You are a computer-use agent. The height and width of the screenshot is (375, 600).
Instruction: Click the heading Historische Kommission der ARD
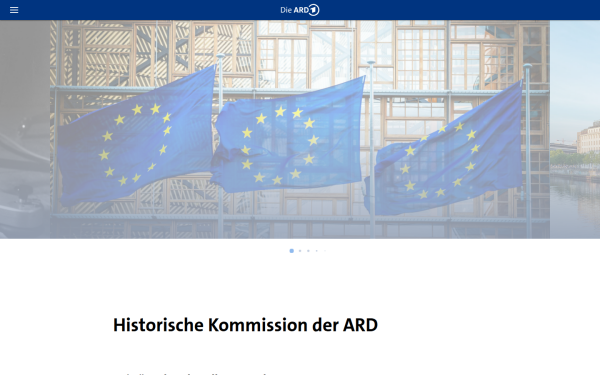click(x=245, y=325)
